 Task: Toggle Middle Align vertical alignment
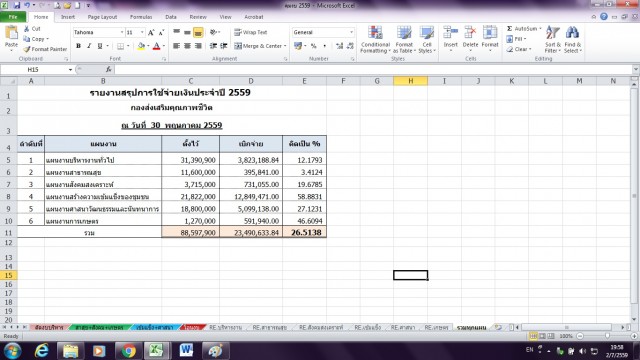point(187,32)
